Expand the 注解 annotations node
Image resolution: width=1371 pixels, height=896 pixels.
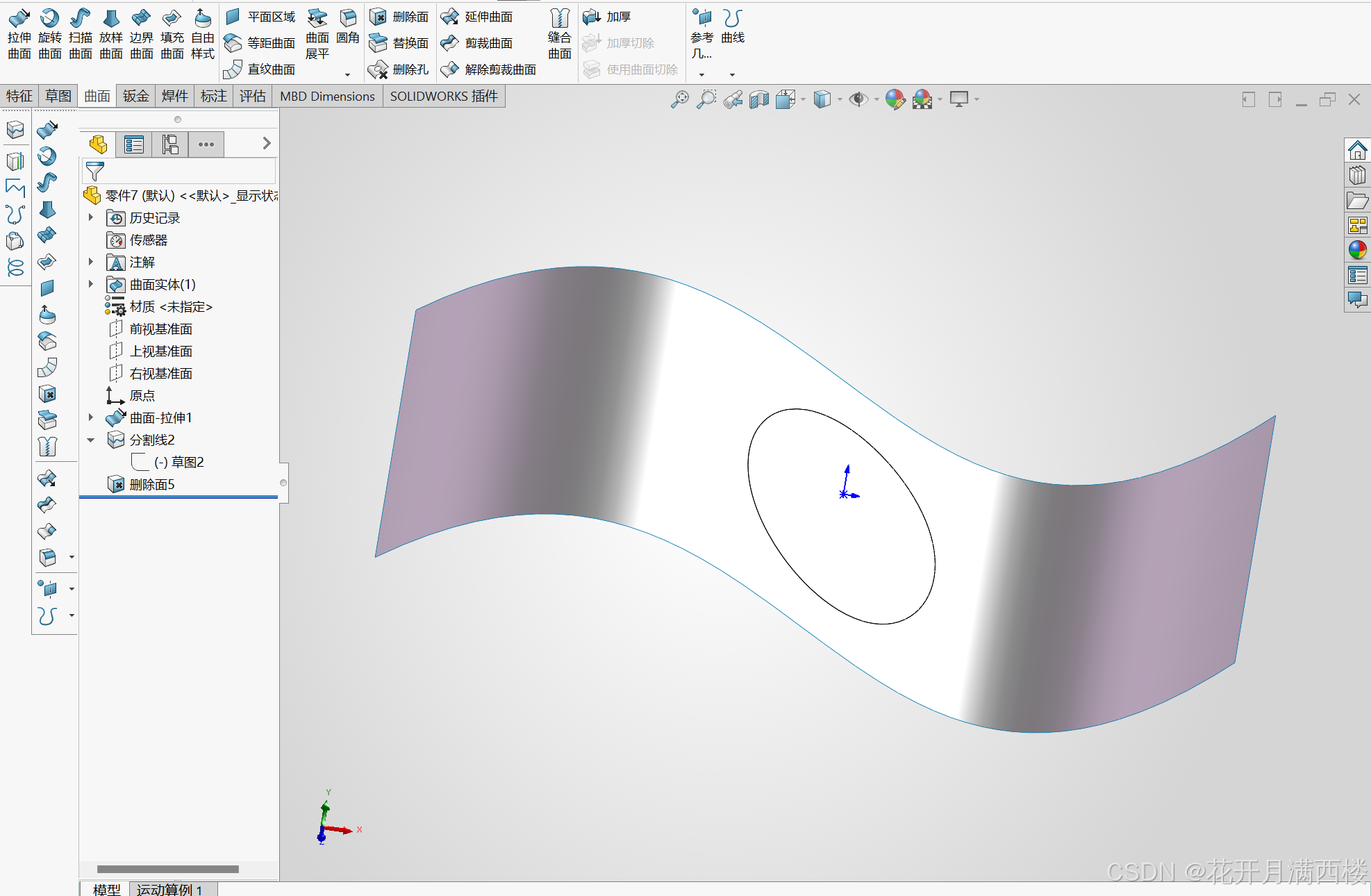[x=91, y=262]
